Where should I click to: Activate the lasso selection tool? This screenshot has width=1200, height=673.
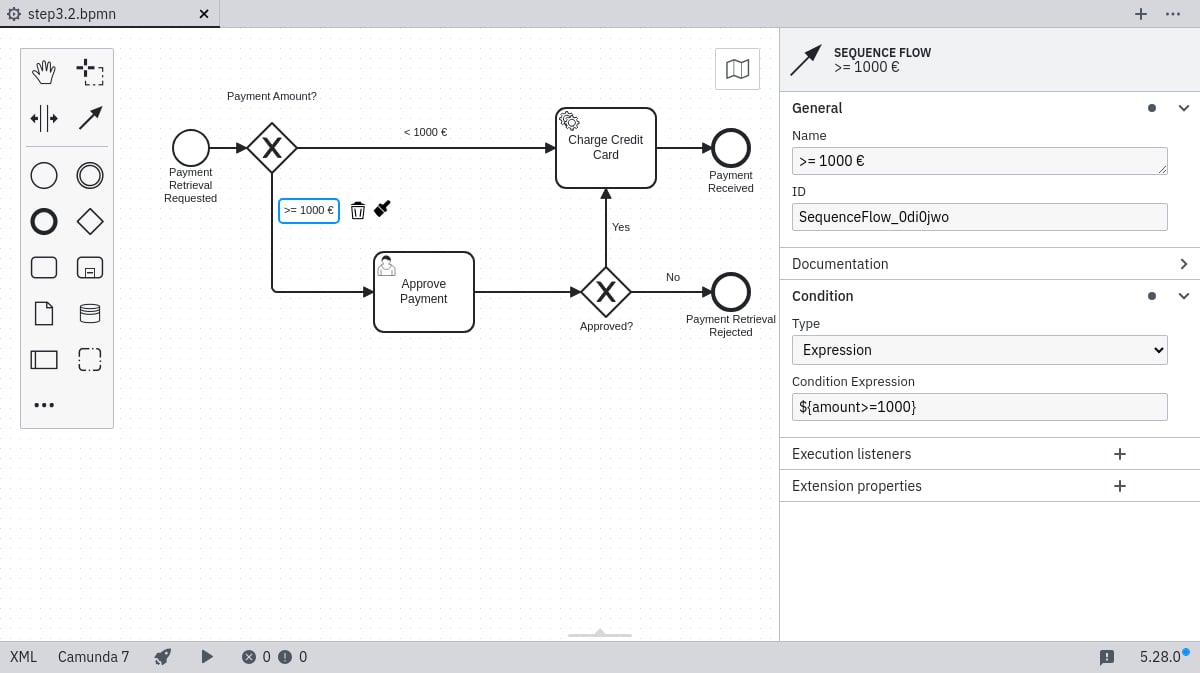pos(90,72)
